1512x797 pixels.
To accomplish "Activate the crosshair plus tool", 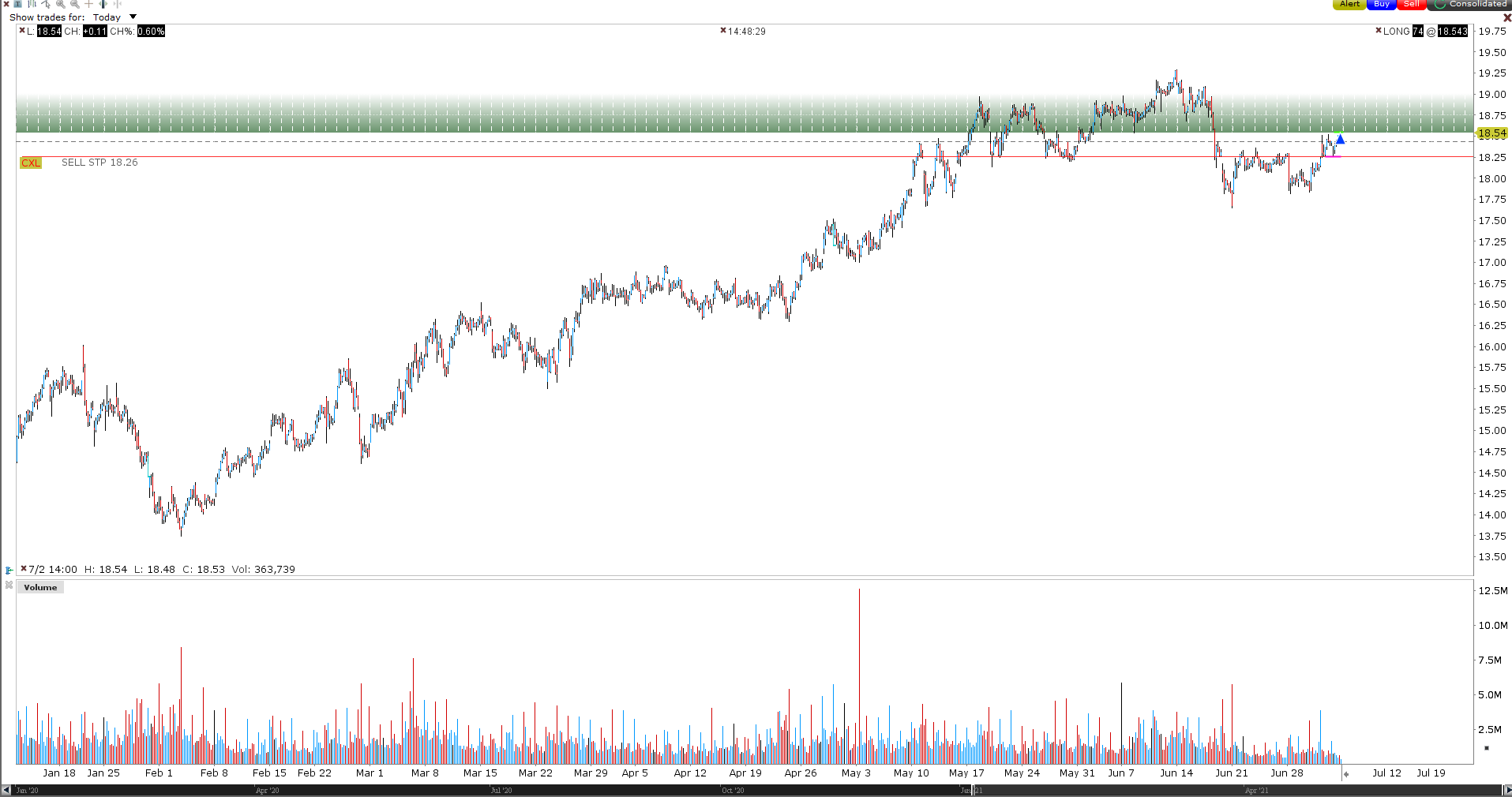I will pyautogui.click(x=88, y=4).
